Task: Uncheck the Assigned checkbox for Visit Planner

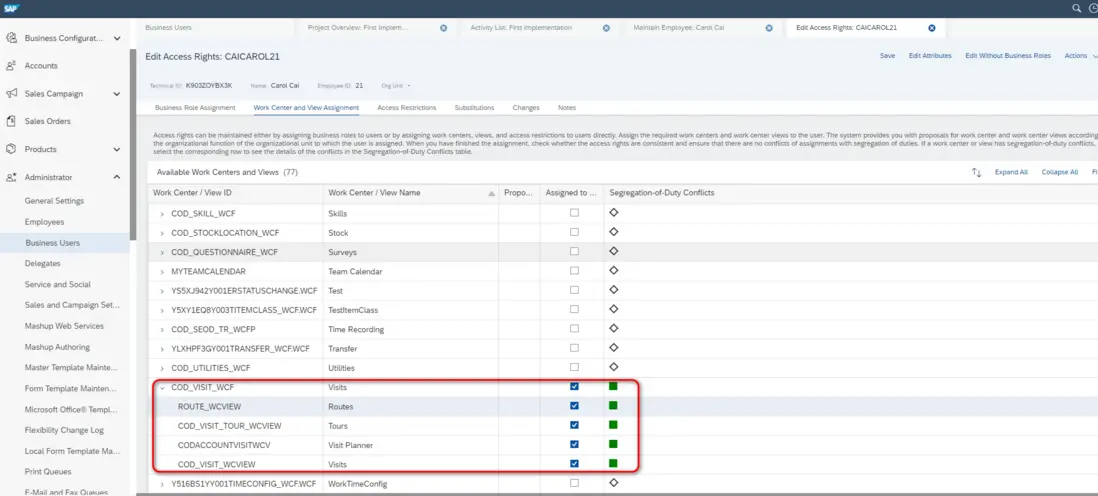Action: pos(574,444)
